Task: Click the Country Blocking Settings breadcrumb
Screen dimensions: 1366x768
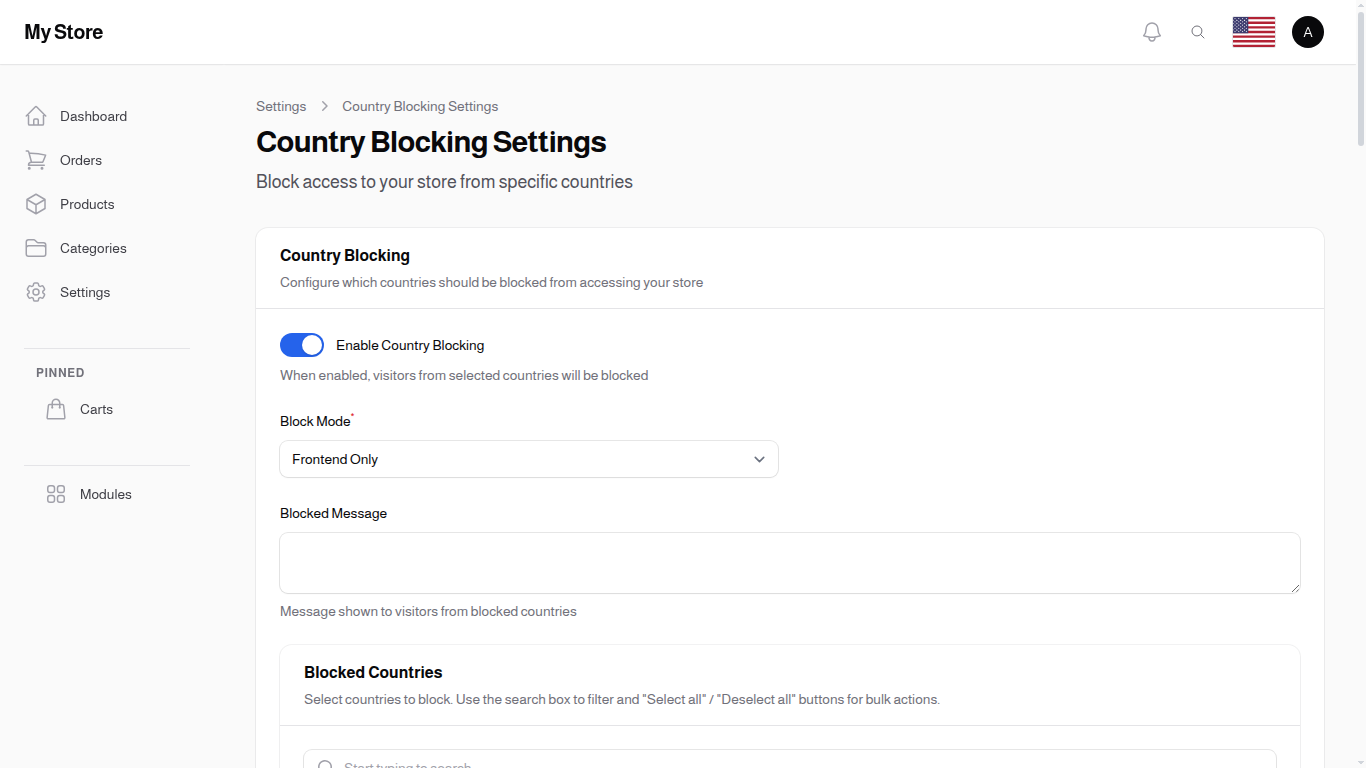Action: click(420, 106)
